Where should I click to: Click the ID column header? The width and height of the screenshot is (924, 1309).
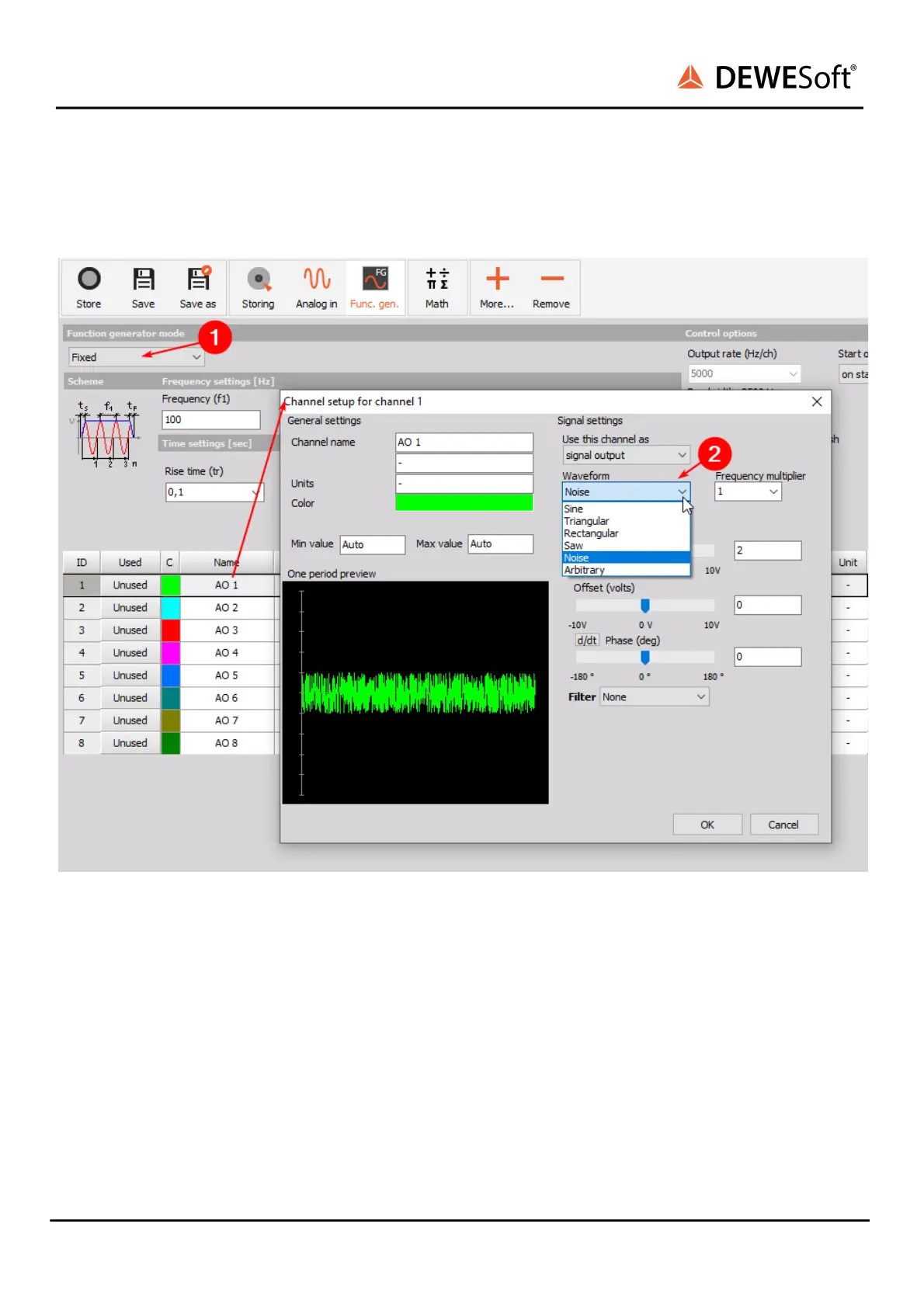pyautogui.click(x=82, y=562)
